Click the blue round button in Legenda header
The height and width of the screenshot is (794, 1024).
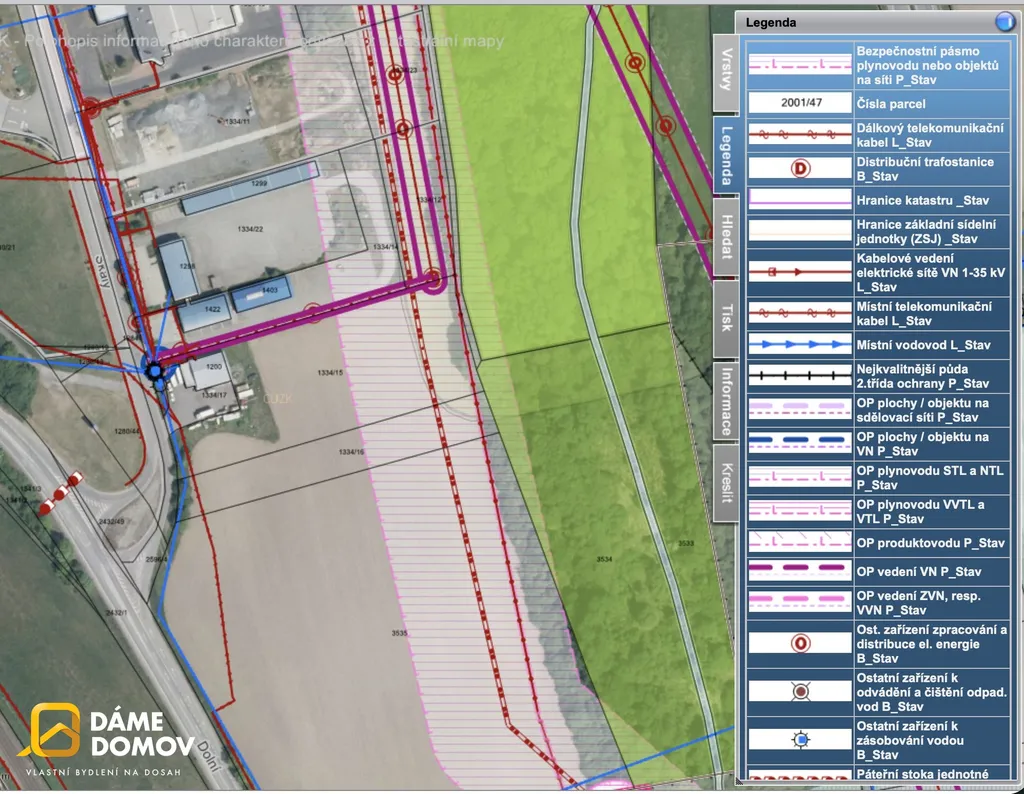tap(1004, 23)
